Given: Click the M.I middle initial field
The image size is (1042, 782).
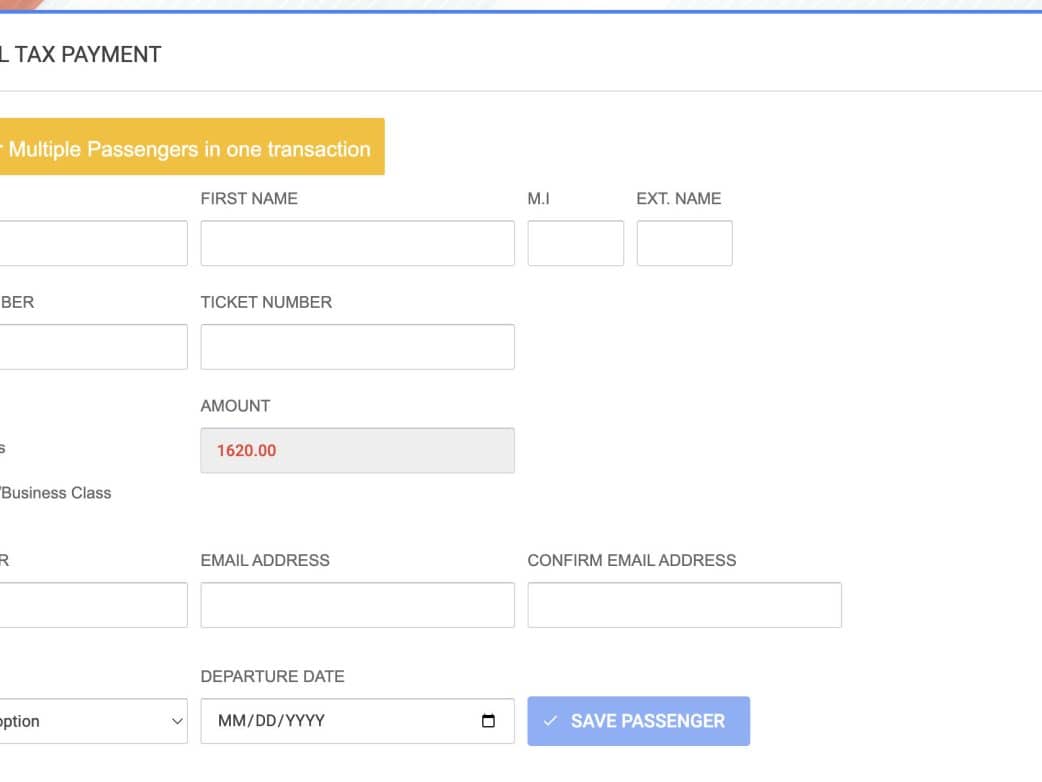Looking at the screenshot, I should click(x=575, y=243).
